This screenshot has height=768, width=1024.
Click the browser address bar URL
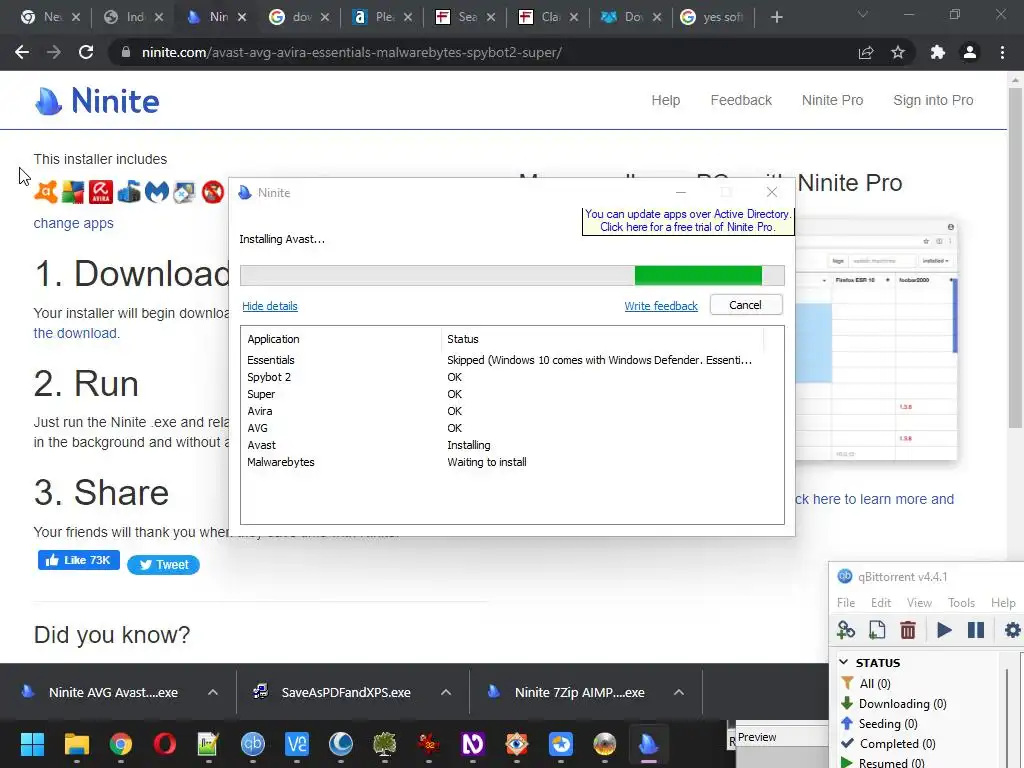351,52
